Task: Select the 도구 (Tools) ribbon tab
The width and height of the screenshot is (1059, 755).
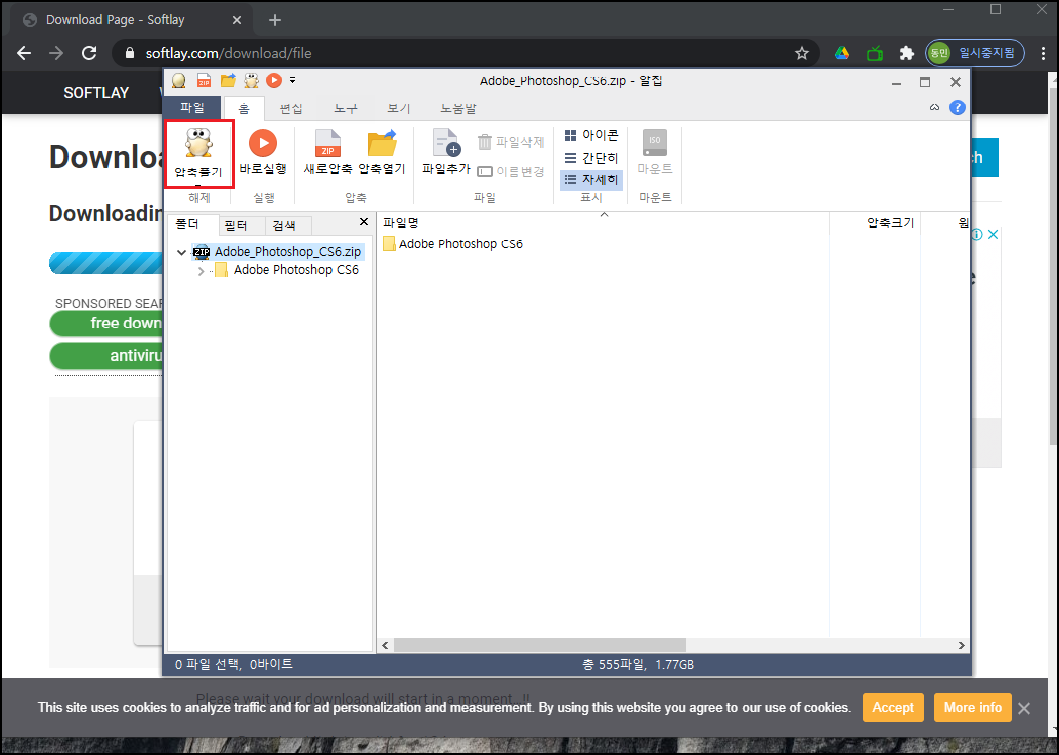Action: [346, 108]
